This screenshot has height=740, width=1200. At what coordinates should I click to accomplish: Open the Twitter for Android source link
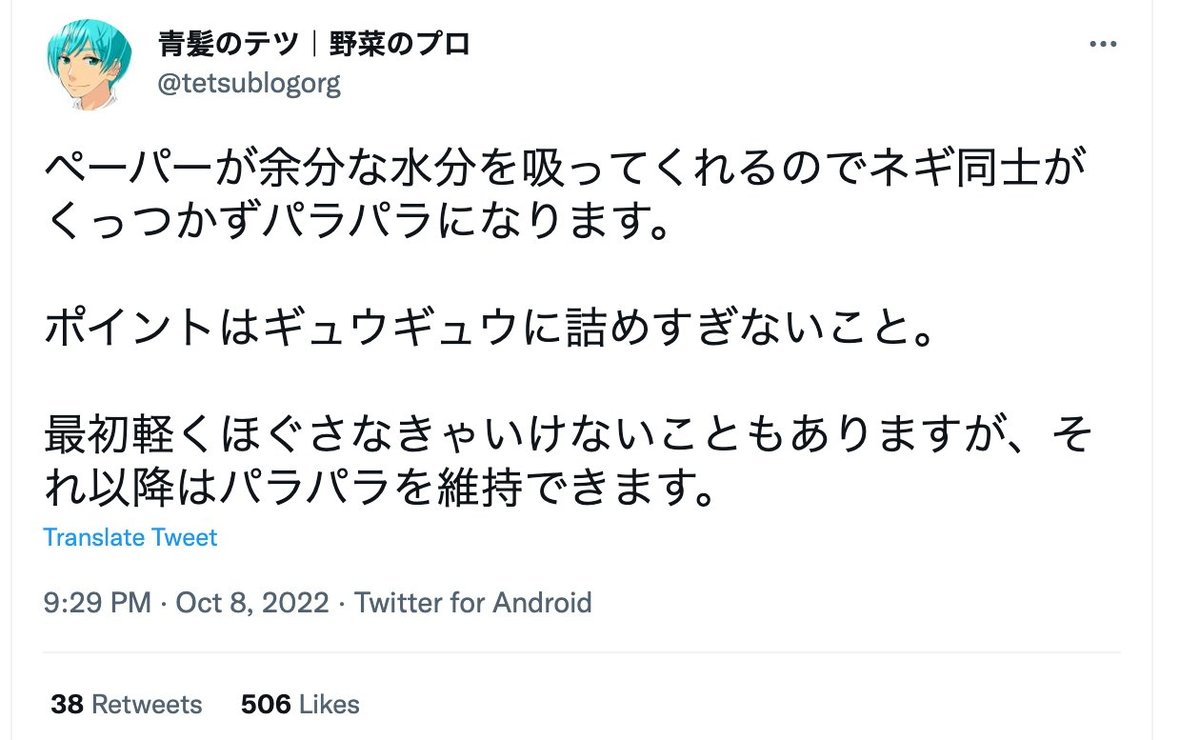pos(473,603)
